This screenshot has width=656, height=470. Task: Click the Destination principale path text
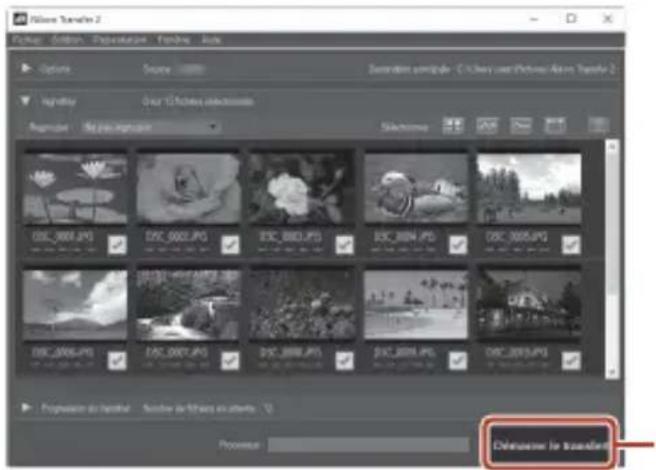(x=492, y=69)
